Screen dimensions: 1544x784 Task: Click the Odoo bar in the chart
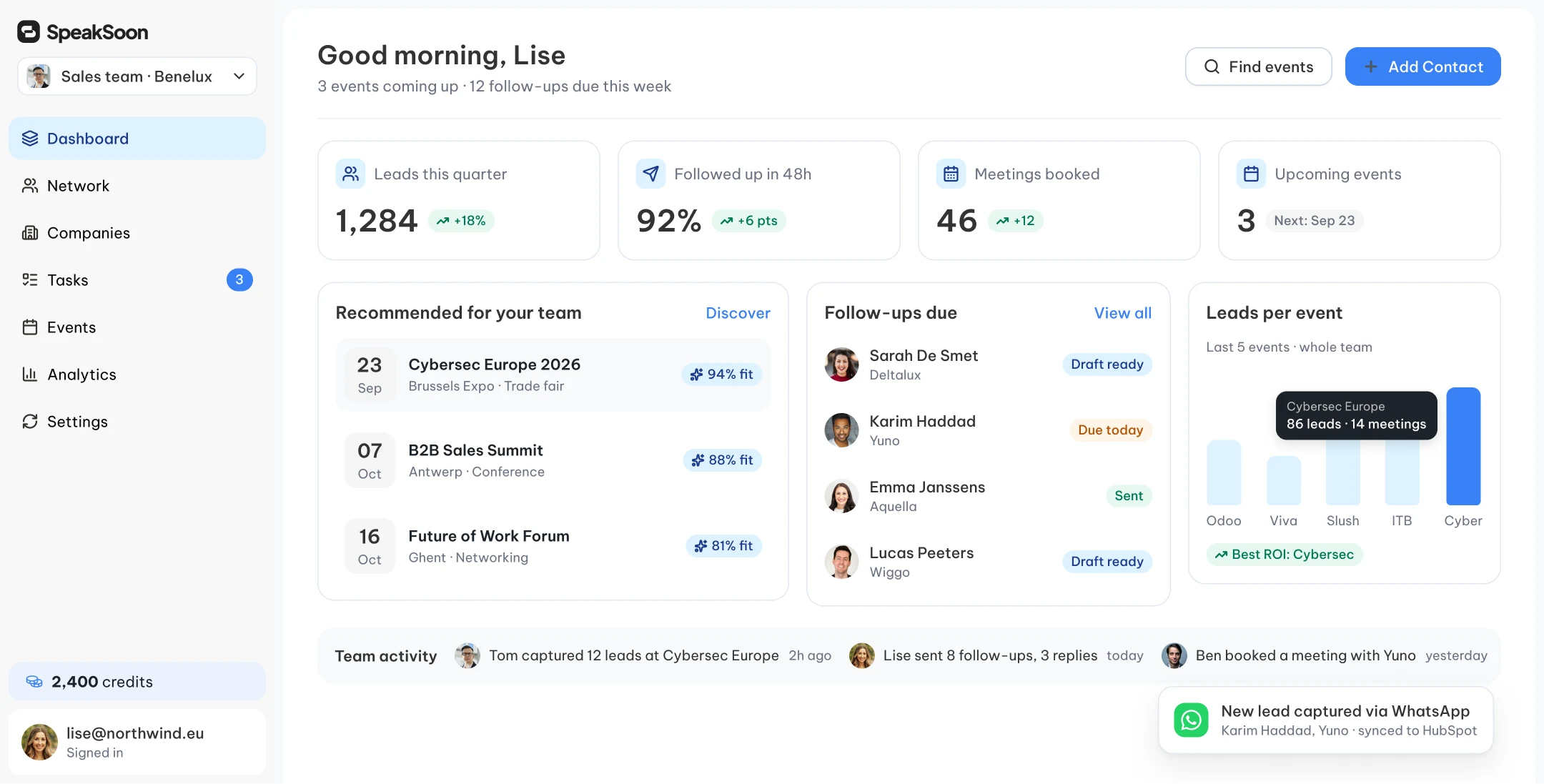tap(1224, 473)
